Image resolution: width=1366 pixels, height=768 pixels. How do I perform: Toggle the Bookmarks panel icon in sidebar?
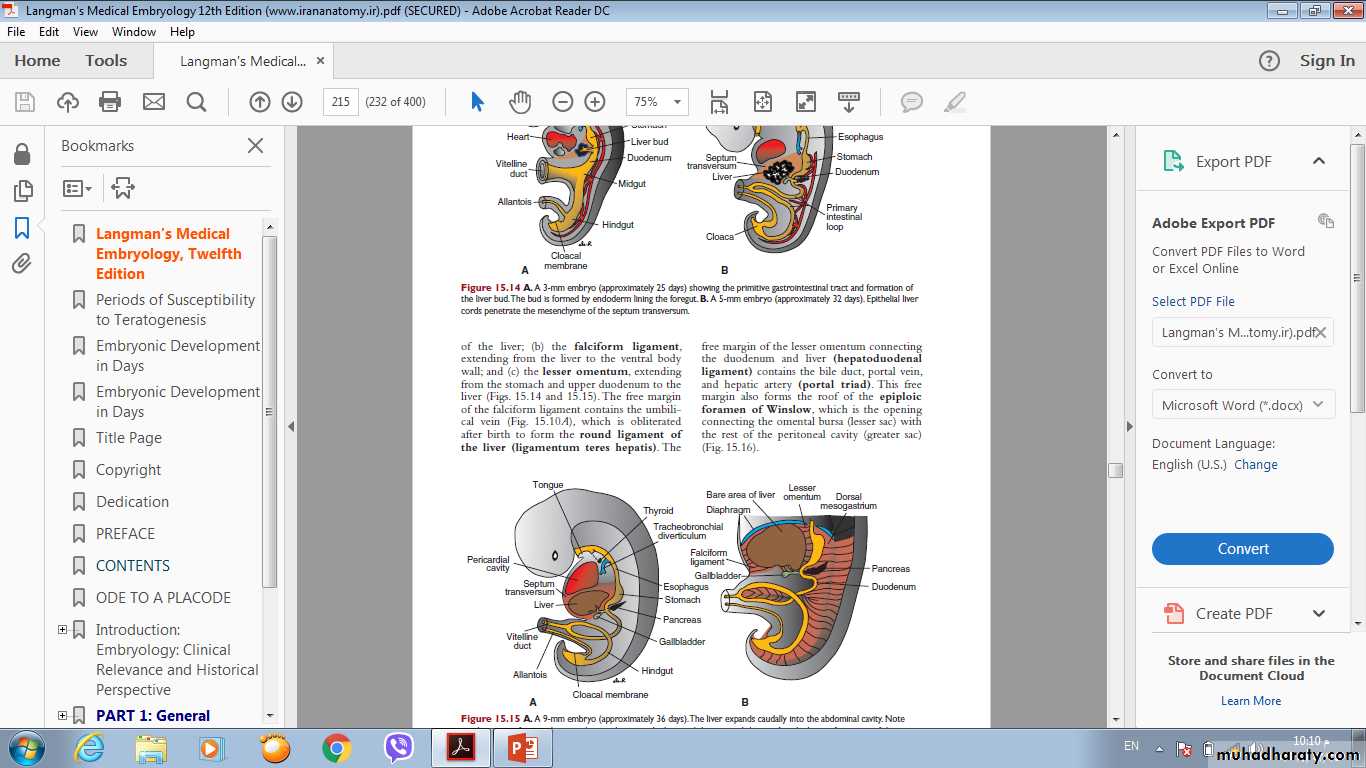tap(22, 228)
